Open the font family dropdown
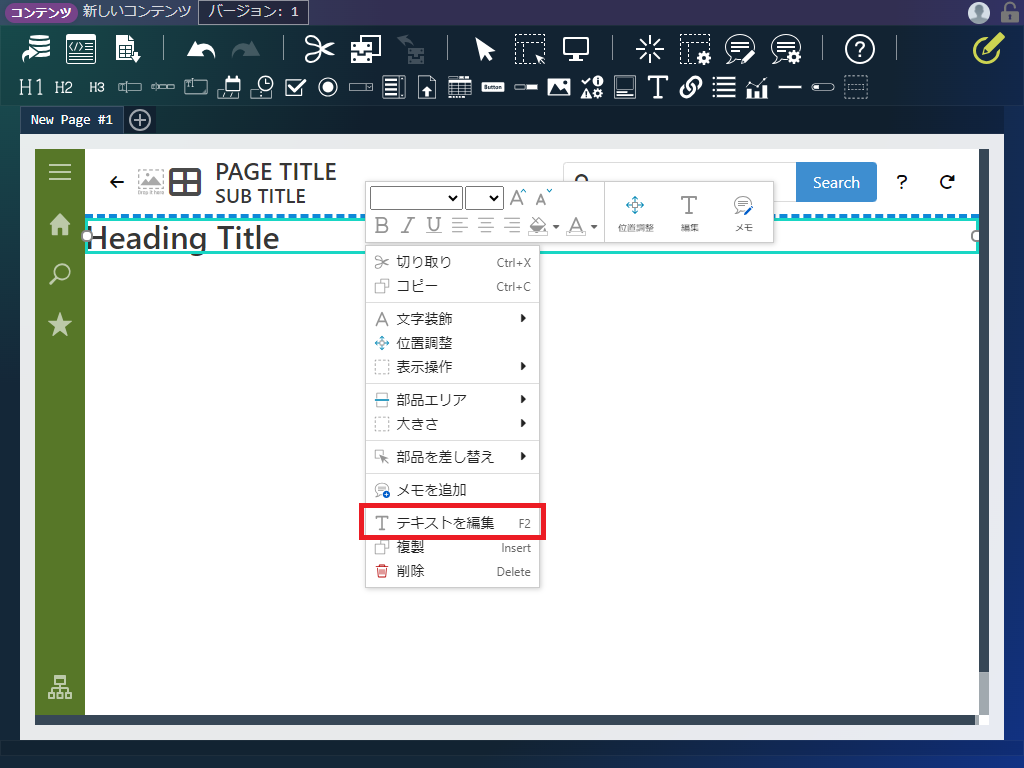 click(x=416, y=198)
